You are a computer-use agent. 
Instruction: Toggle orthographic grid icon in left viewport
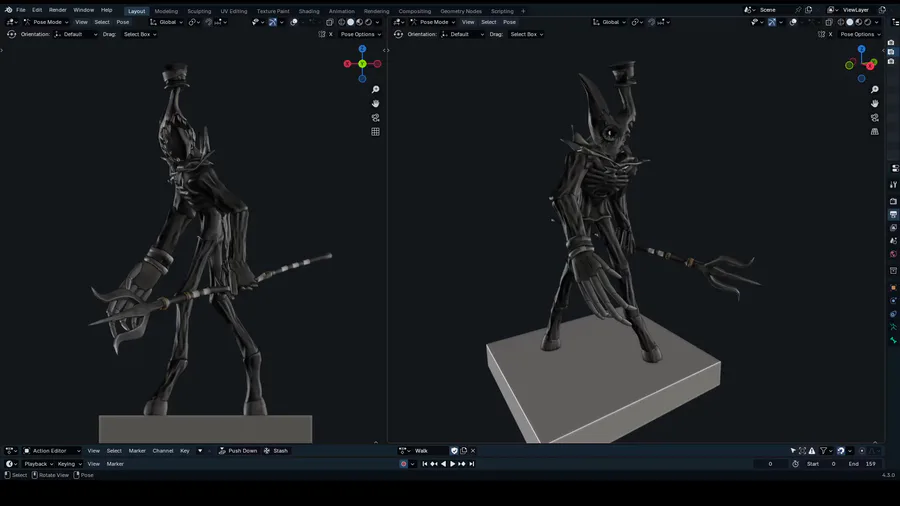click(x=375, y=131)
